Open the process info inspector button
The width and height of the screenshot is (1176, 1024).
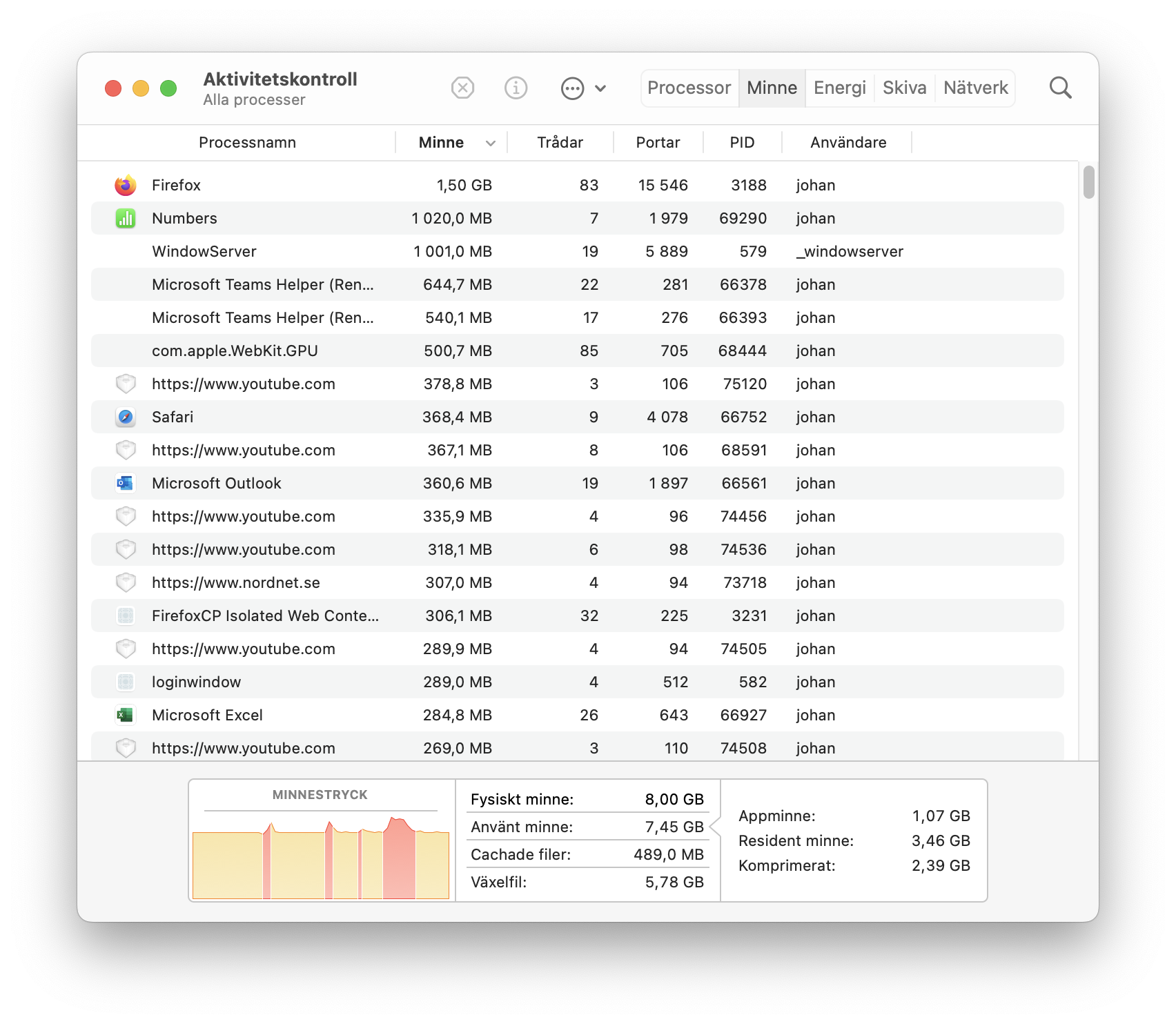[x=516, y=88]
